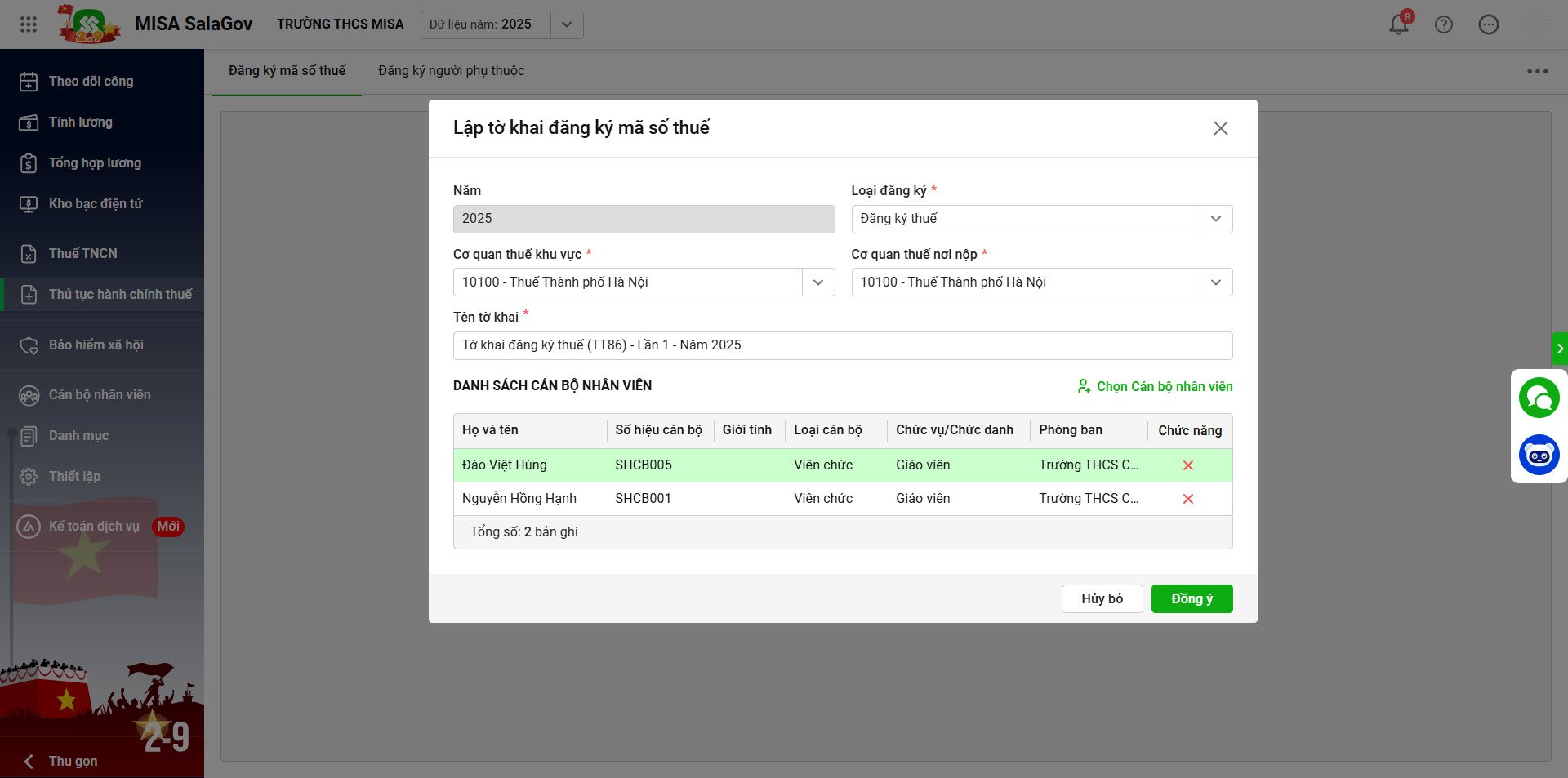The height and width of the screenshot is (778, 1568).
Task: Click Chọn Cán bộ nhân viên link
Action: [x=1155, y=386]
